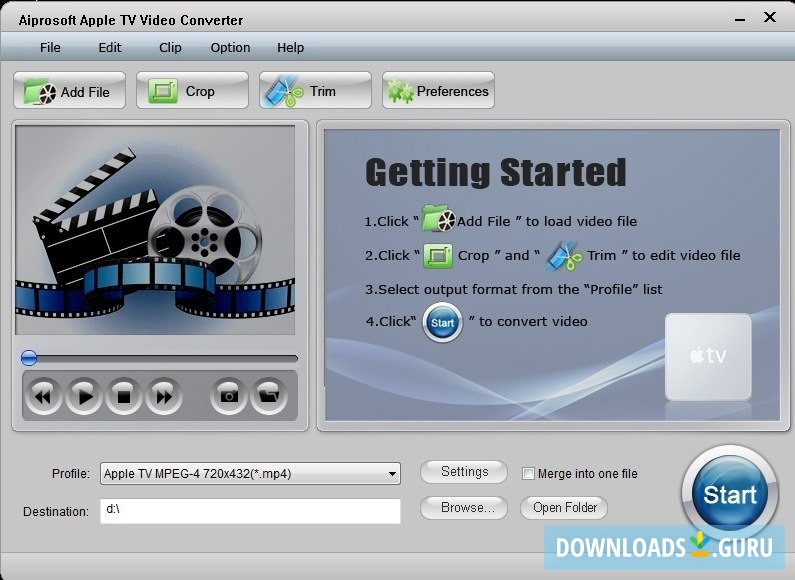Click the Add File toolbar button
Screen dimensions: 795x580
[69, 91]
